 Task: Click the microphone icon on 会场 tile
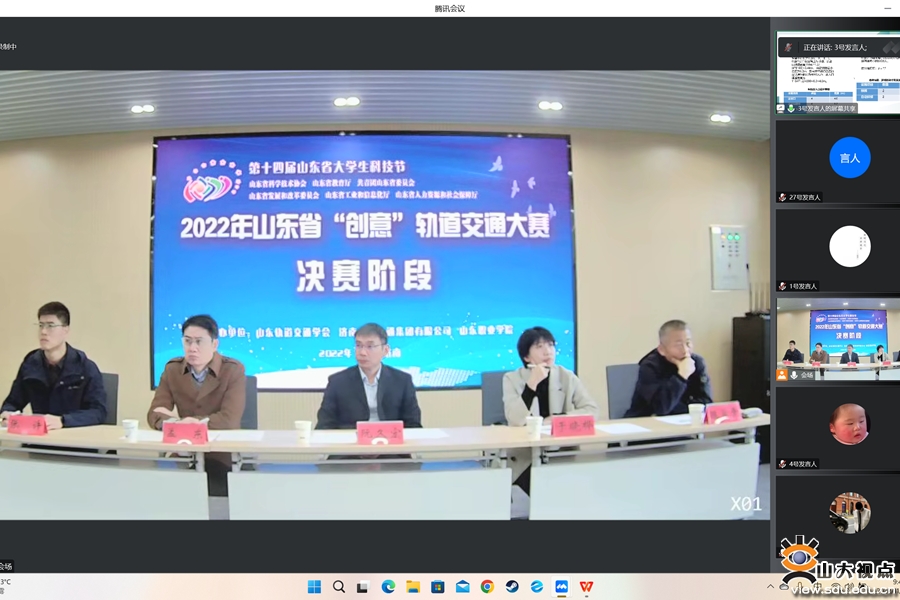pos(782,375)
